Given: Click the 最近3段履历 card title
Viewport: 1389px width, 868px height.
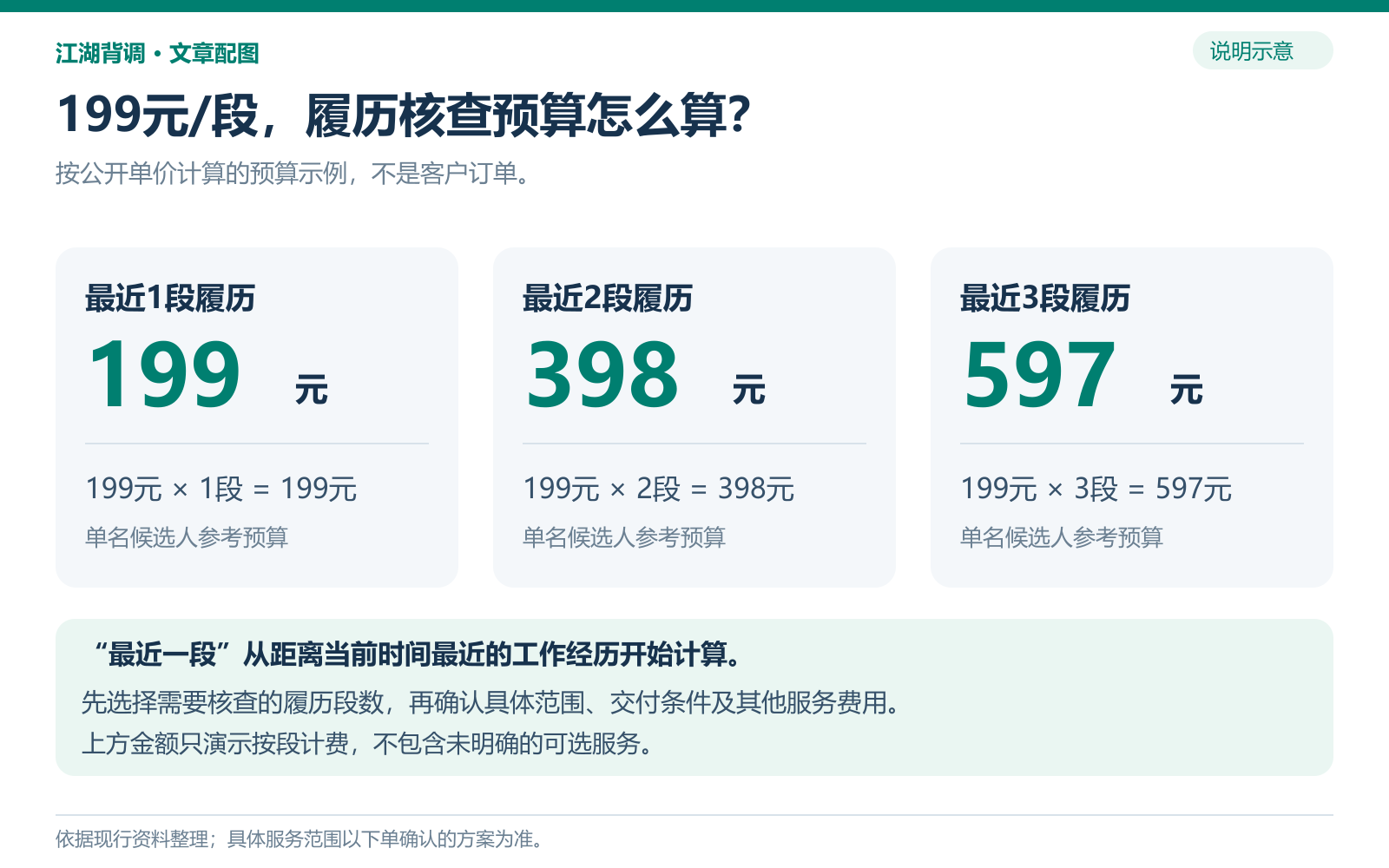Looking at the screenshot, I should click(1045, 299).
